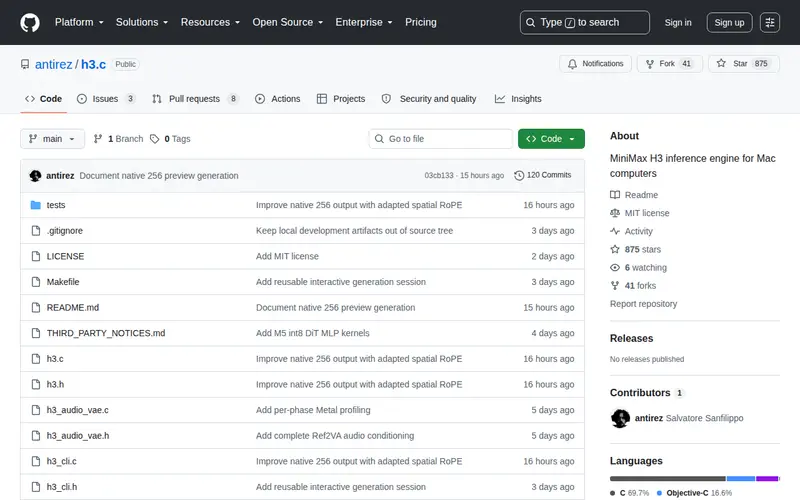The image size is (800, 500).
Task: Click antirez avatar in commit row
Action: click(x=35, y=176)
